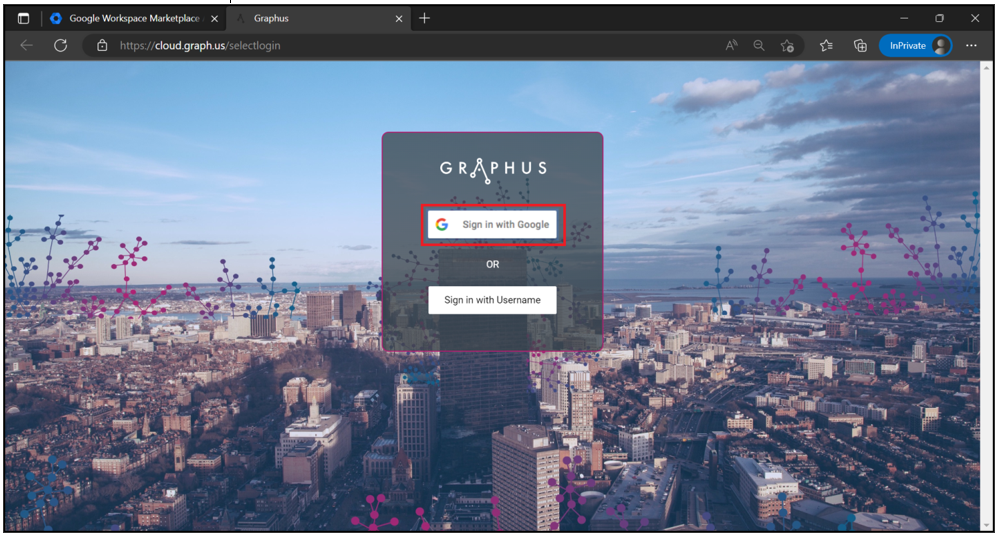Click the scrollbar down arrow
This screenshot has width=999, height=538.
(987, 526)
